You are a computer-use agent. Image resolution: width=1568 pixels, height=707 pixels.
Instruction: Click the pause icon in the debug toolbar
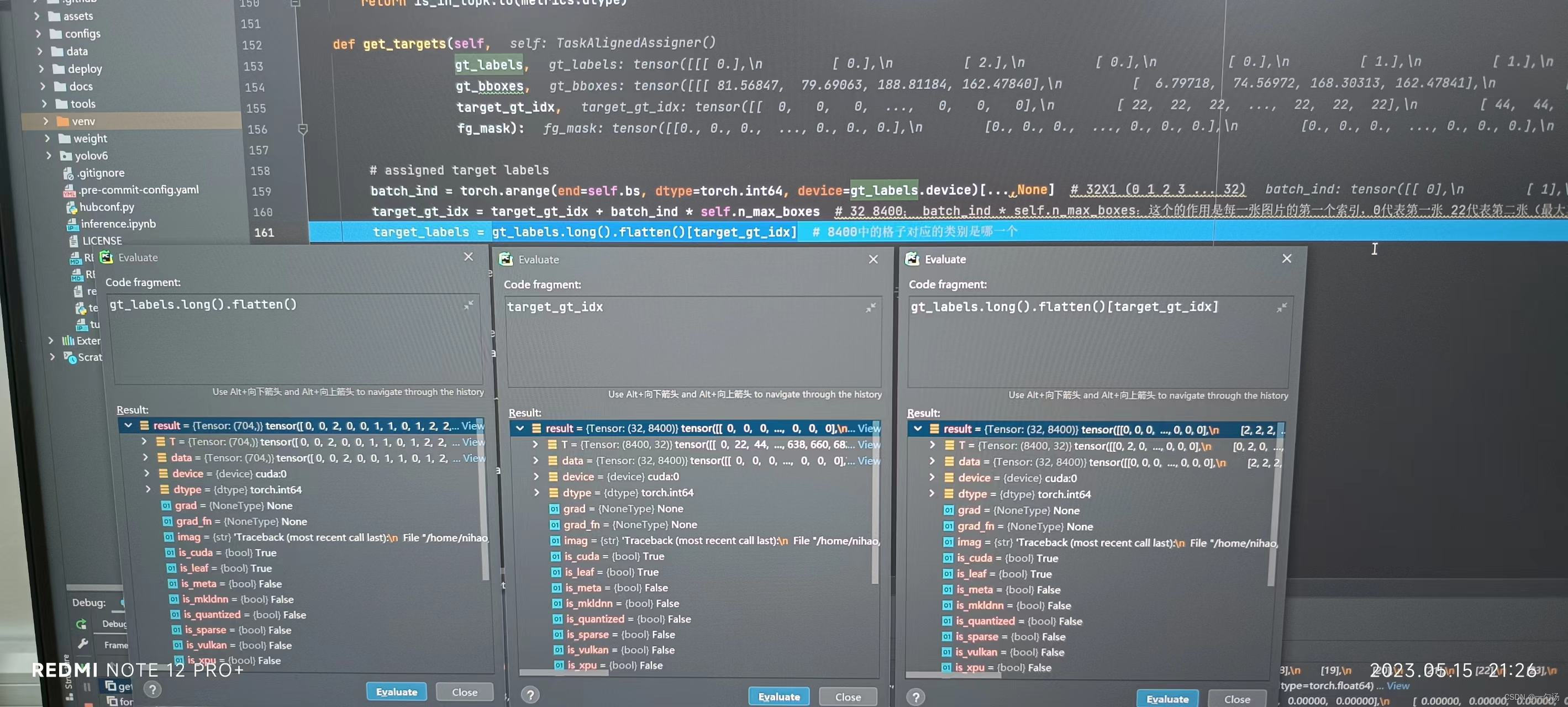[86, 687]
